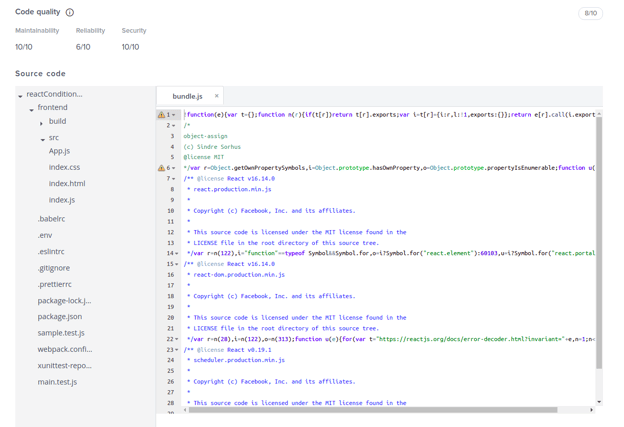Image resolution: width=624 pixels, height=427 pixels.
Task: Switch to the bundle.js tab
Action: pyautogui.click(x=187, y=96)
